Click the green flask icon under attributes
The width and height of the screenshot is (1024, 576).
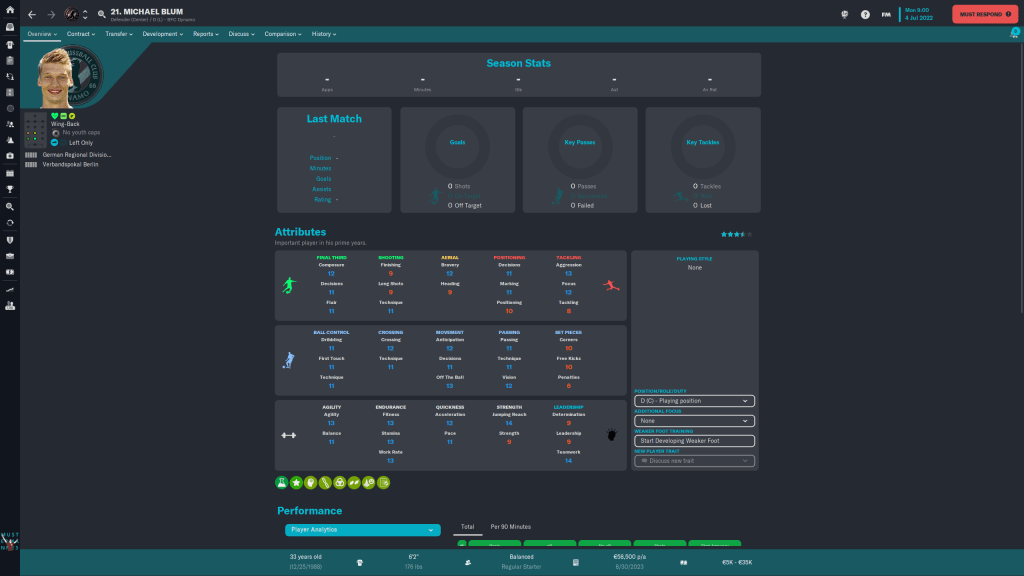coord(282,483)
